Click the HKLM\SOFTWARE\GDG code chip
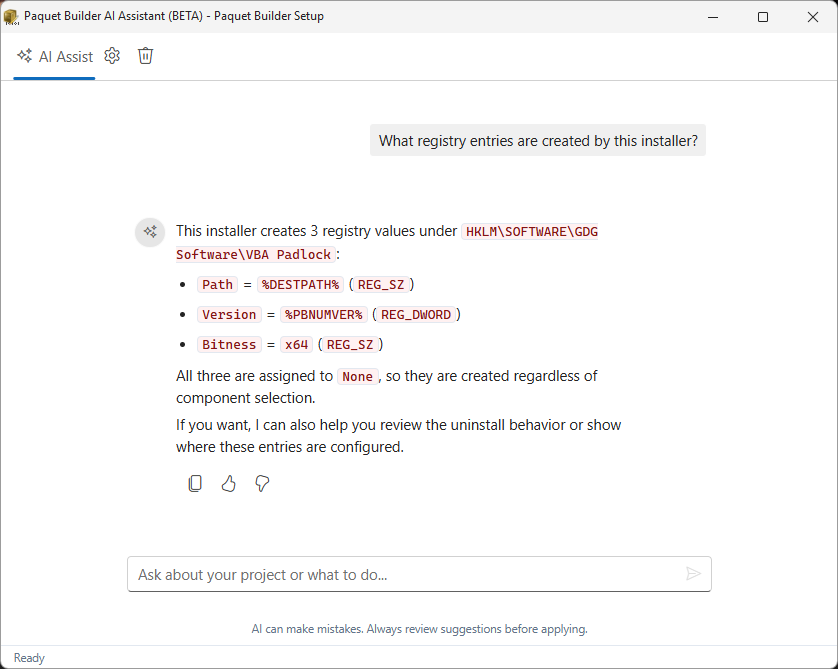The width and height of the screenshot is (838, 669). (x=530, y=231)
